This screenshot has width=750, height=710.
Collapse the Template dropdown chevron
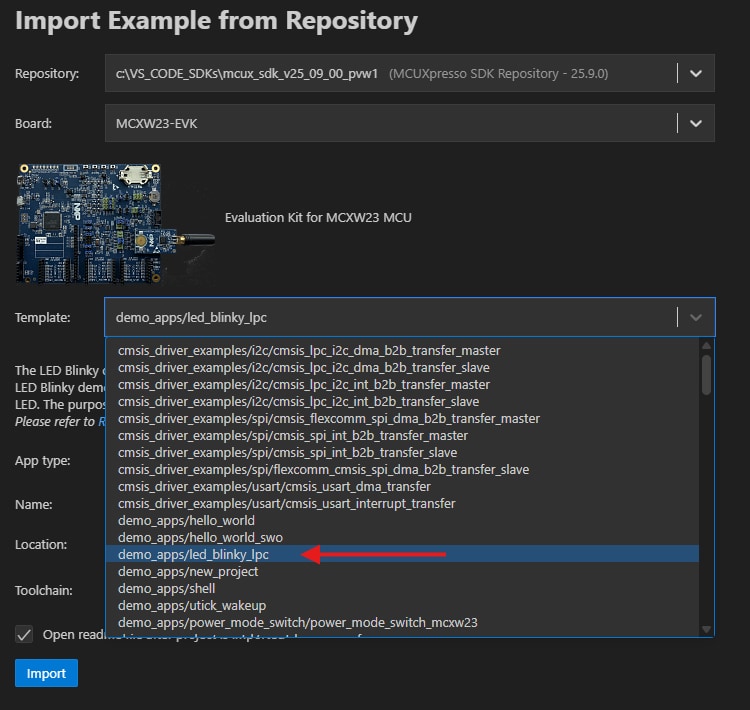[696, 317]
